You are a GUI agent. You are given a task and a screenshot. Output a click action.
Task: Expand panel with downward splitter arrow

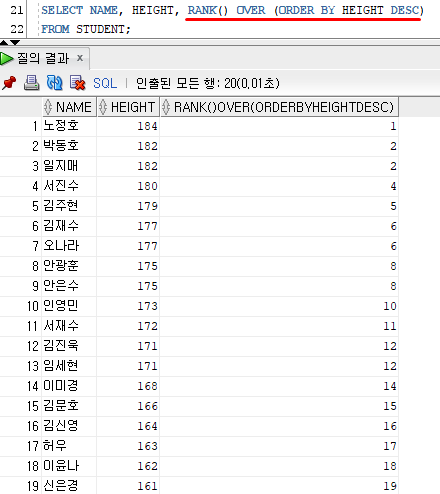click(x=15, y=42)
